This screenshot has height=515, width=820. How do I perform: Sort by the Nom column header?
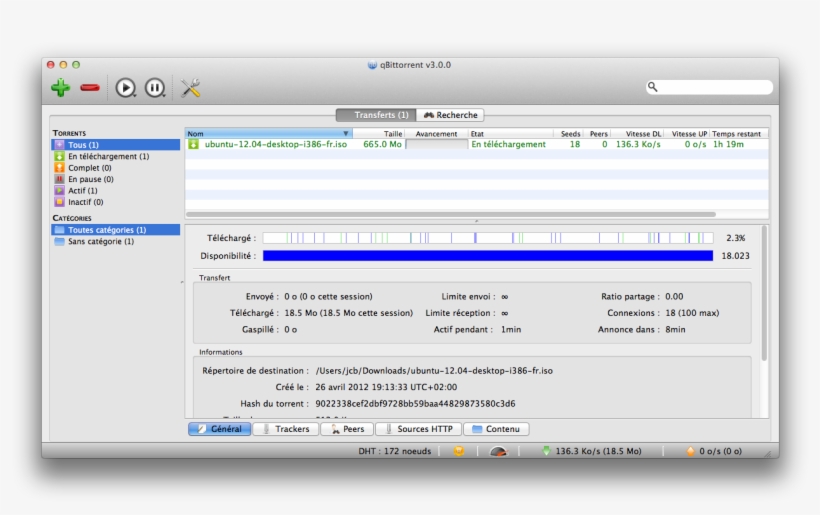269,134
